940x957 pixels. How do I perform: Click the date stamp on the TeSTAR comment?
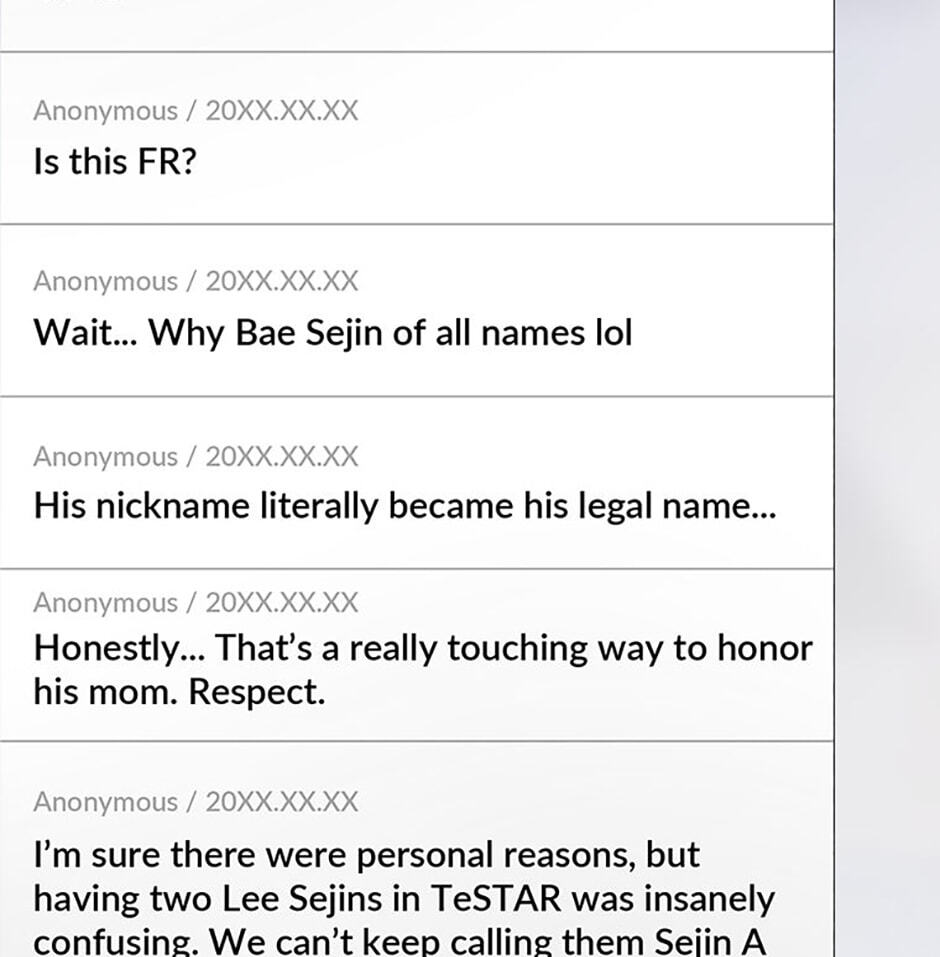point(281,802)
